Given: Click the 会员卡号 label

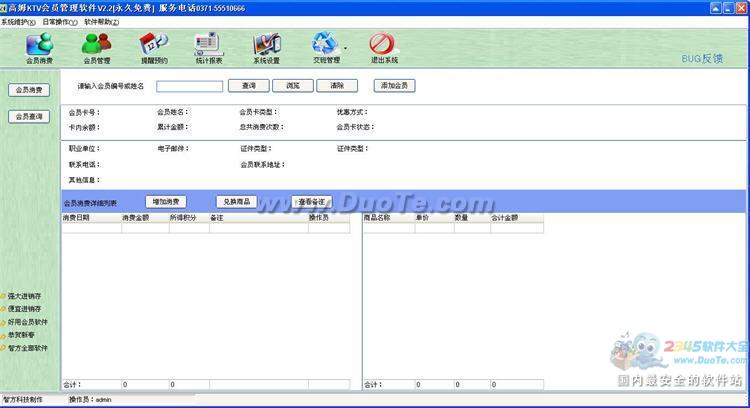Looking at the screenshot, I should pyautogui.click(x=84, y=112).
